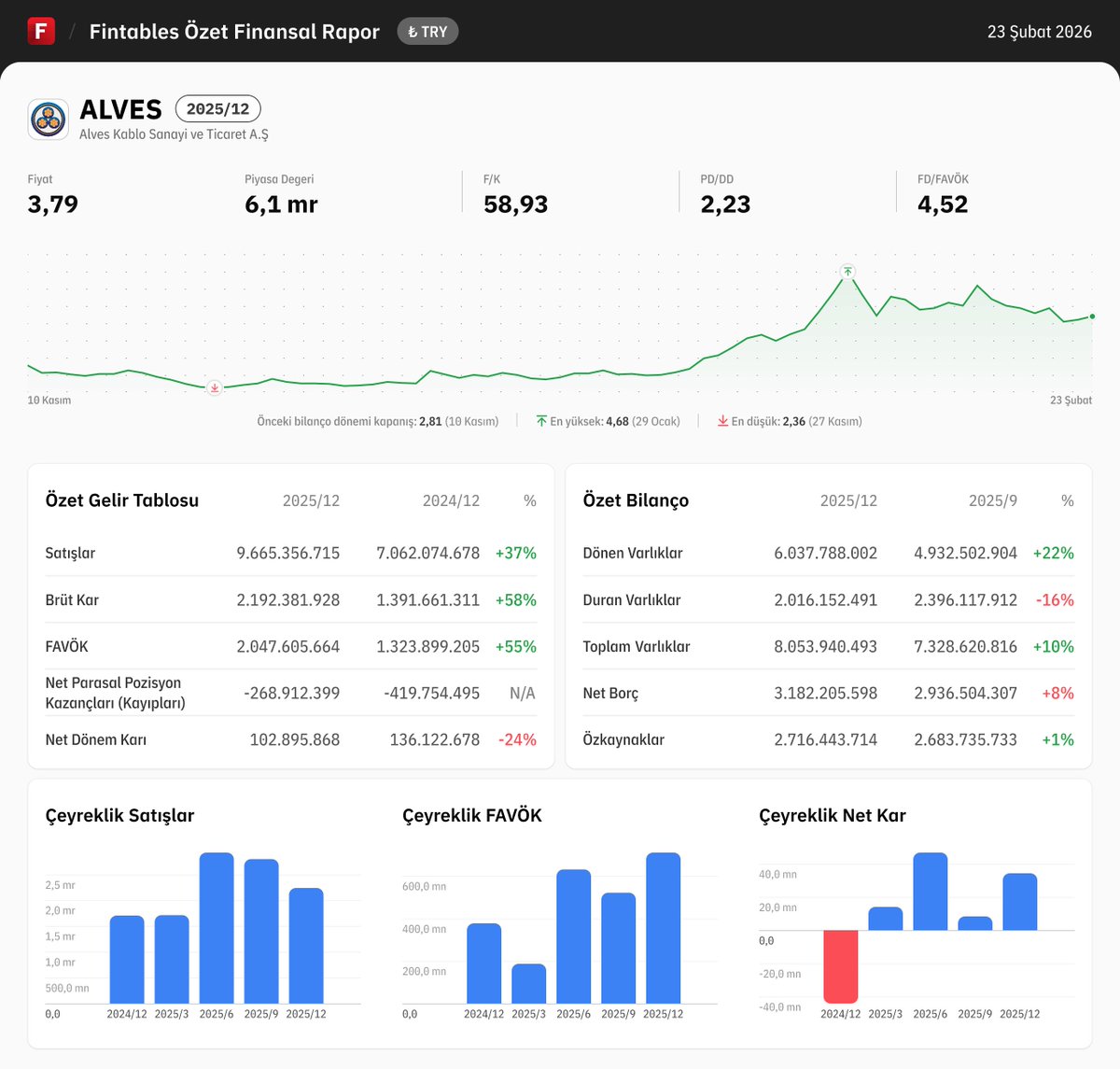Click the date '23 Şubat 2026' in the header

1039,31
